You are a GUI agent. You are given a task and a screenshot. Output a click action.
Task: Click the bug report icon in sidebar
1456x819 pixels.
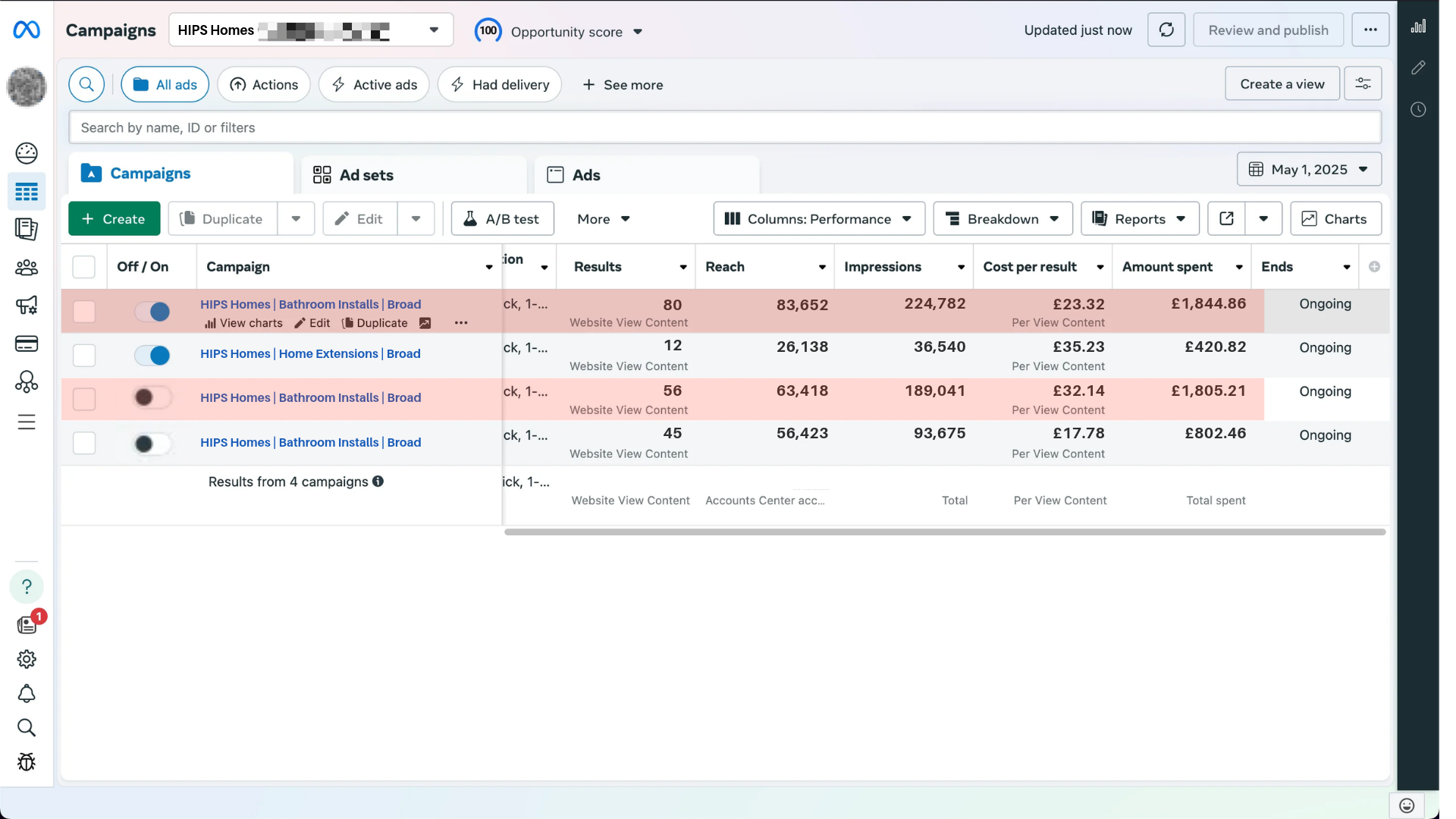(x=27, y=761)
